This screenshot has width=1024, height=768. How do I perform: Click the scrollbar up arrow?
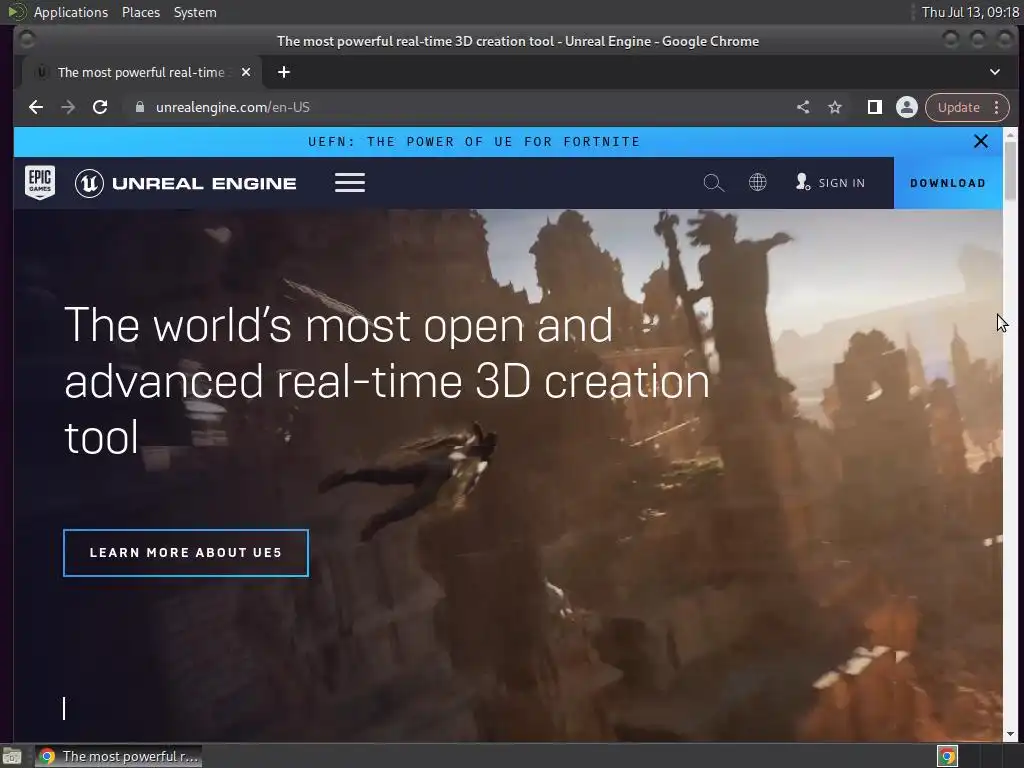pyautogui.click(x=1010, y=135)
